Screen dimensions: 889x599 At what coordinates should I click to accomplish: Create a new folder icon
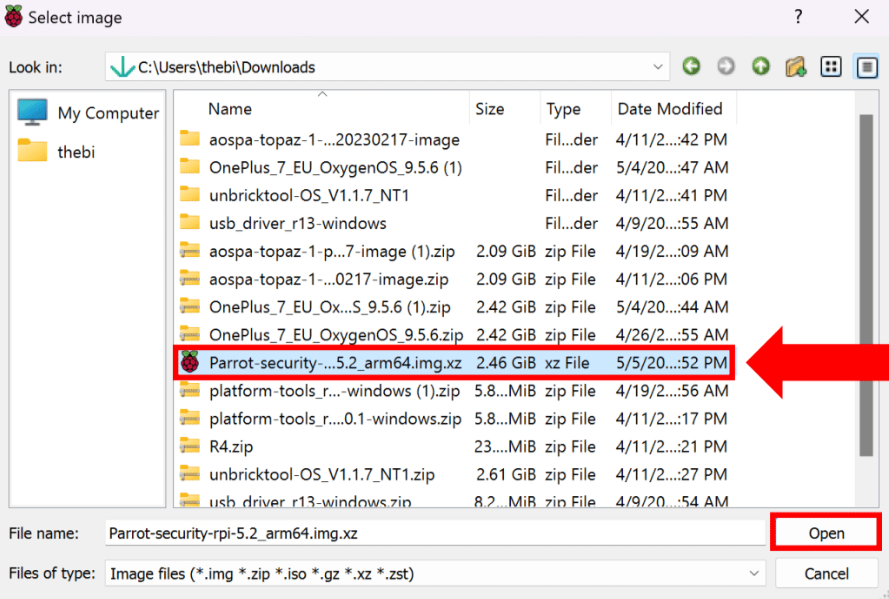796,67
